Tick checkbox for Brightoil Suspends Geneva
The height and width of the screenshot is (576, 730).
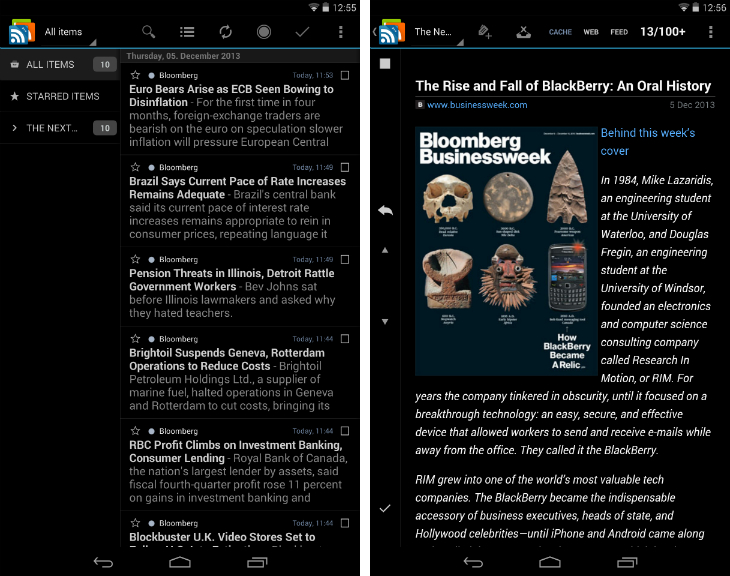click(x=345, y=339)
